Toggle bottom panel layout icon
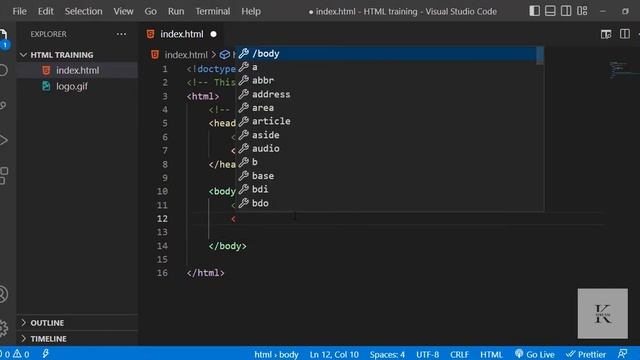The image size is (640, 360). click(x=550, y=11)
